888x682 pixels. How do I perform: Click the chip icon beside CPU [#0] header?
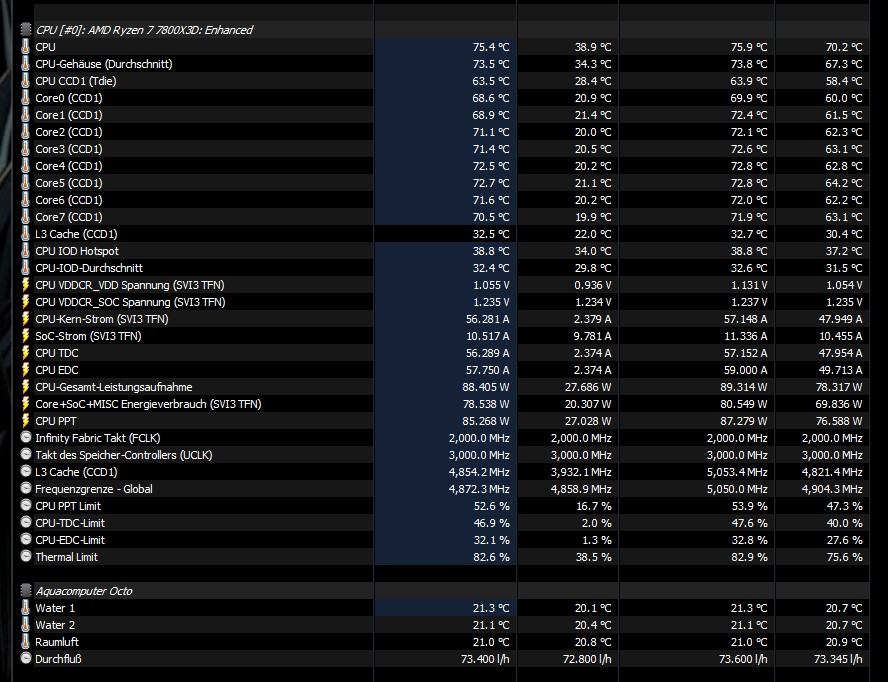click(25, 29)
